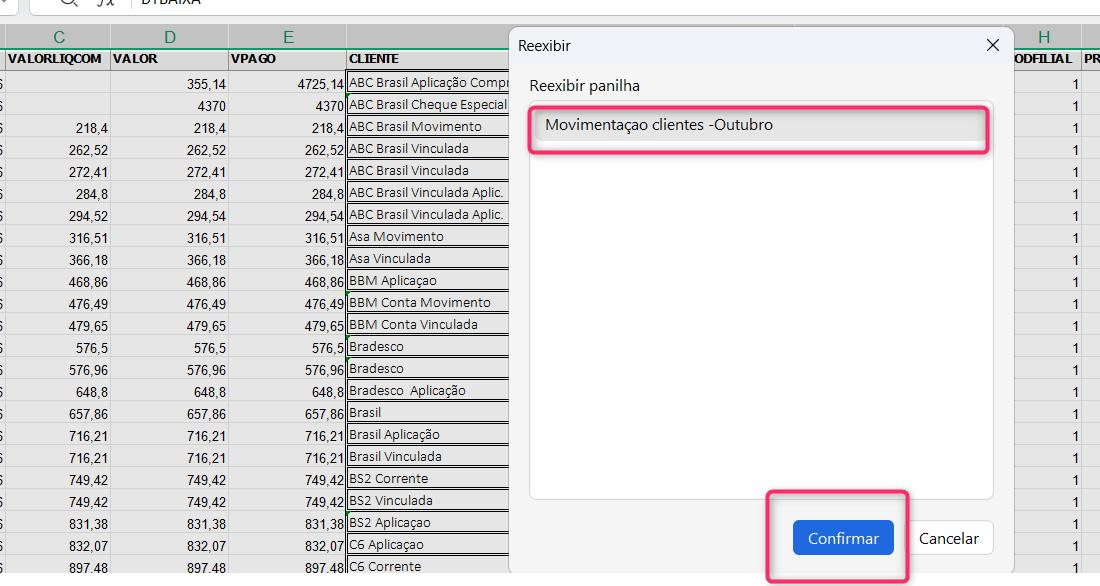Select the 'BS2 Vinculada' cell

(x=428, y=501)
